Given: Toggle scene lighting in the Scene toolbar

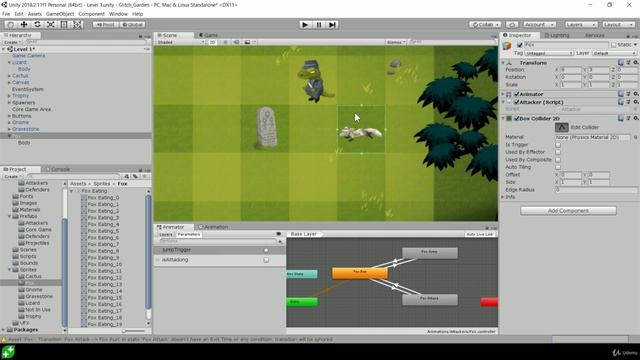Looking at the screenshot, I should [x=225, y=42].
